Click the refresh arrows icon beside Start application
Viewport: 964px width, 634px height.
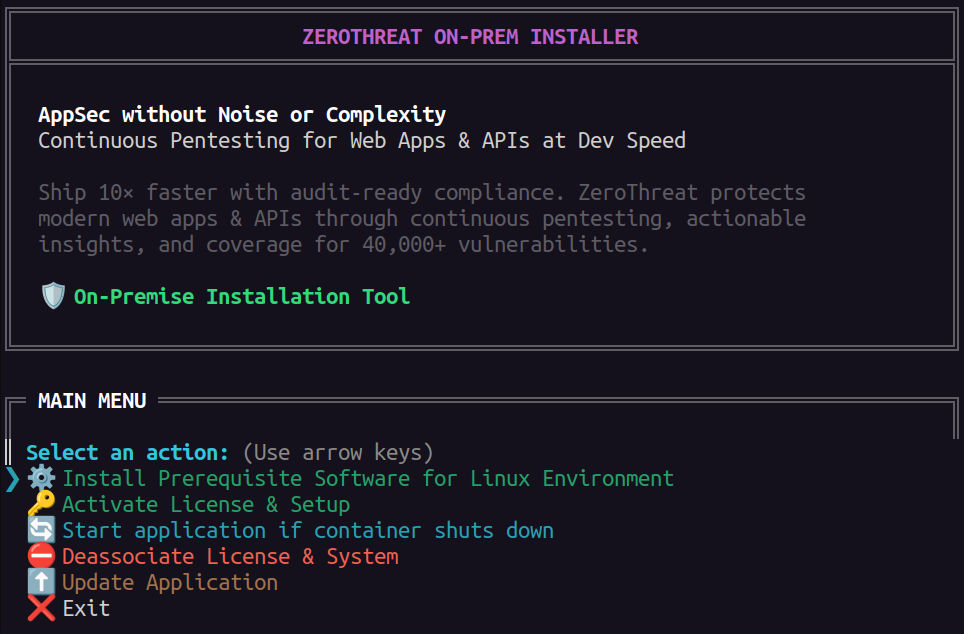[41, 530]
